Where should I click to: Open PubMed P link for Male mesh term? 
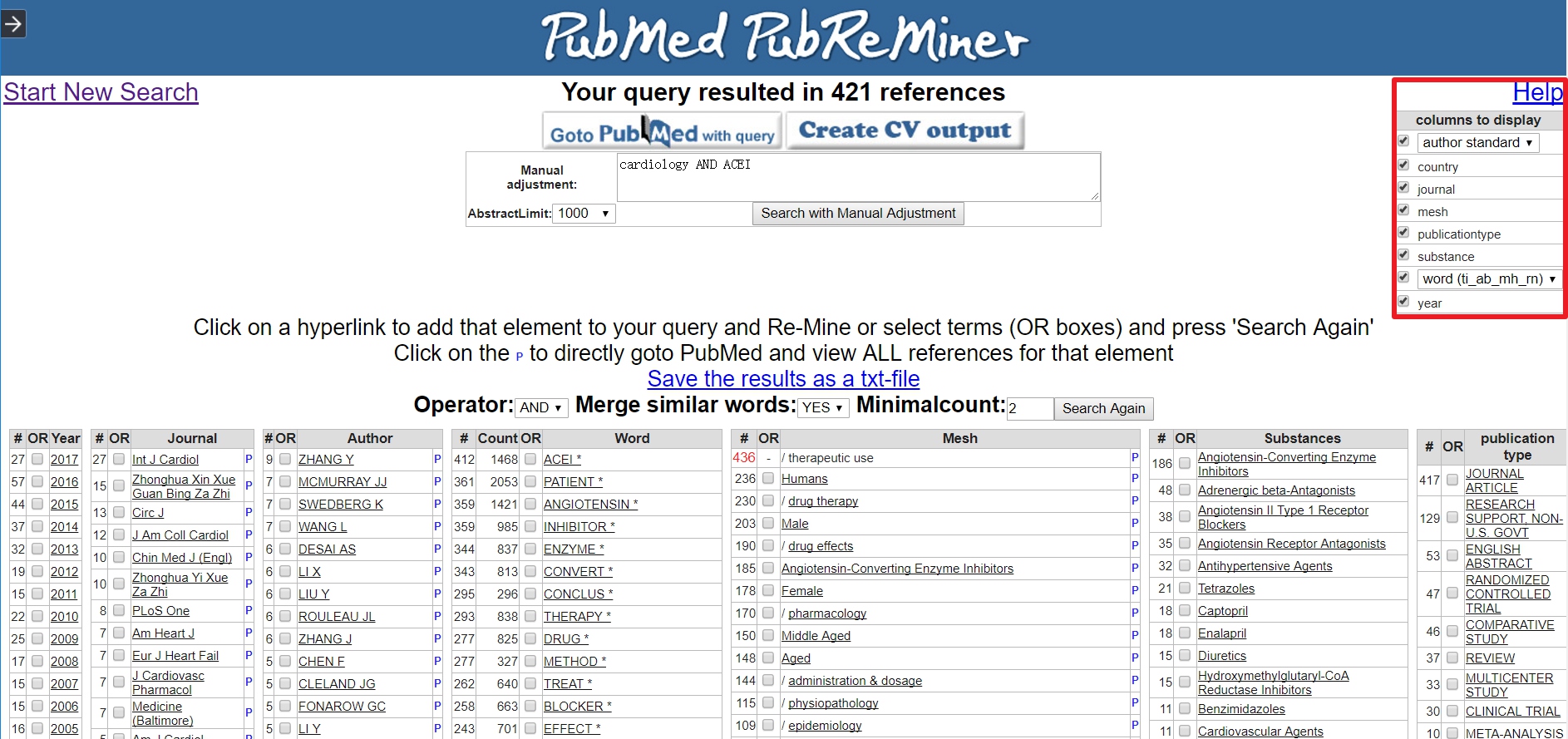[x=1135, y=523]
